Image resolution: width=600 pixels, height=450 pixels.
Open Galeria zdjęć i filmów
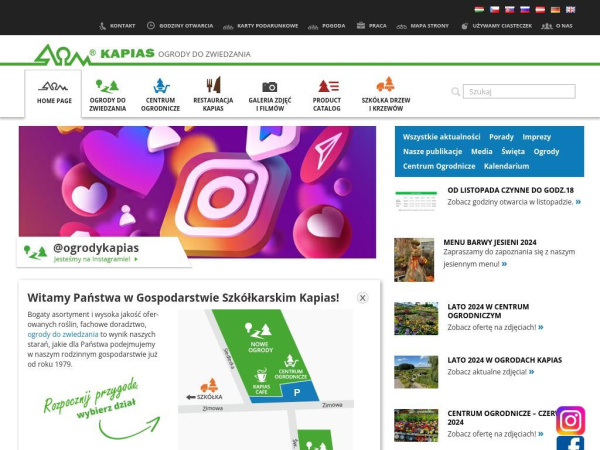[x=270, y=96]
